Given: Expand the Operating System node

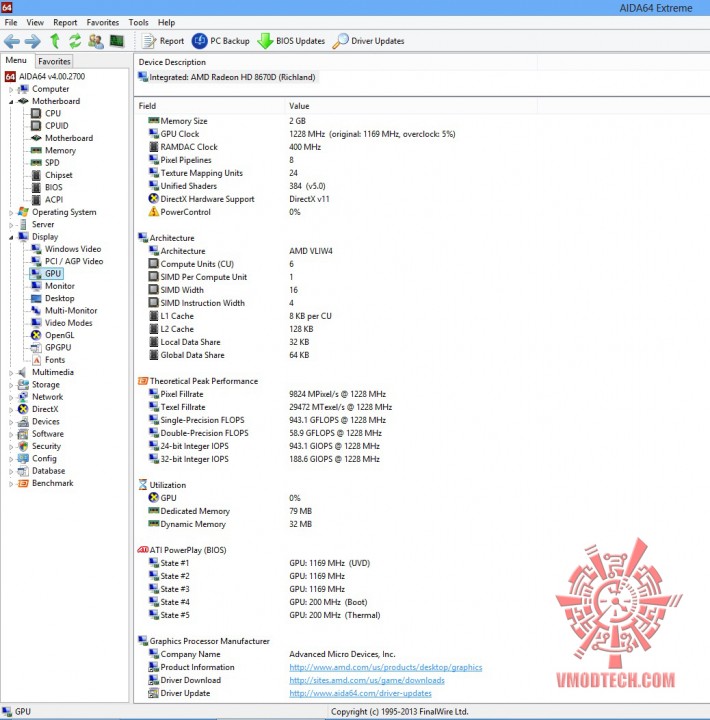Looking at the screenshot, I should tap(11, 213).
